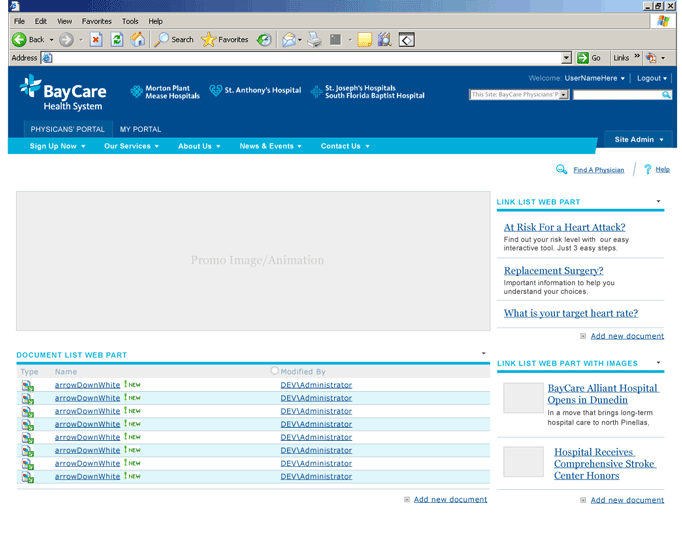Select the Modified By column radio button
This screenshot has width=682, height=545.
(x=274, y=371)
